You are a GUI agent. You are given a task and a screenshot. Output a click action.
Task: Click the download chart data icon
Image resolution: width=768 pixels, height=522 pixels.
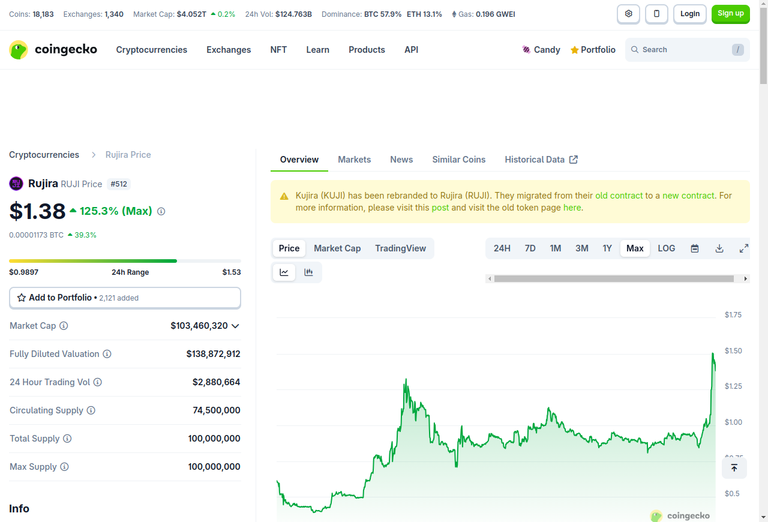pos(719,248)
